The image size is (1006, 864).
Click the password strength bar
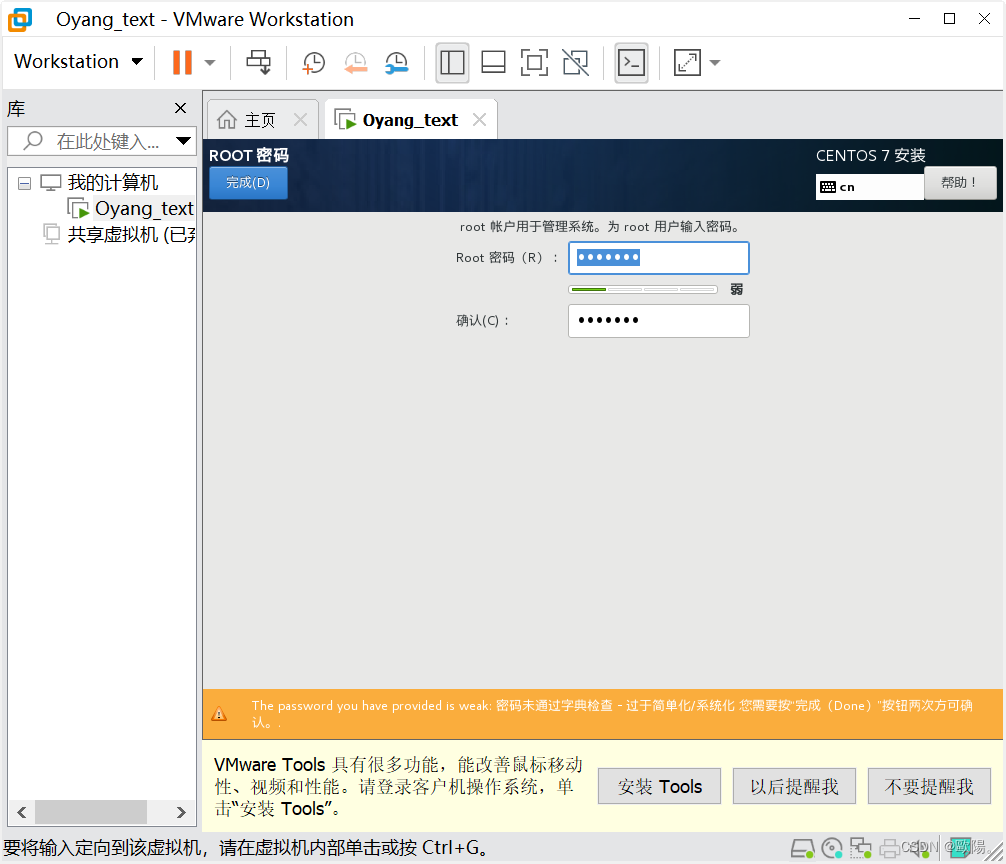click(x=643, y=289)
